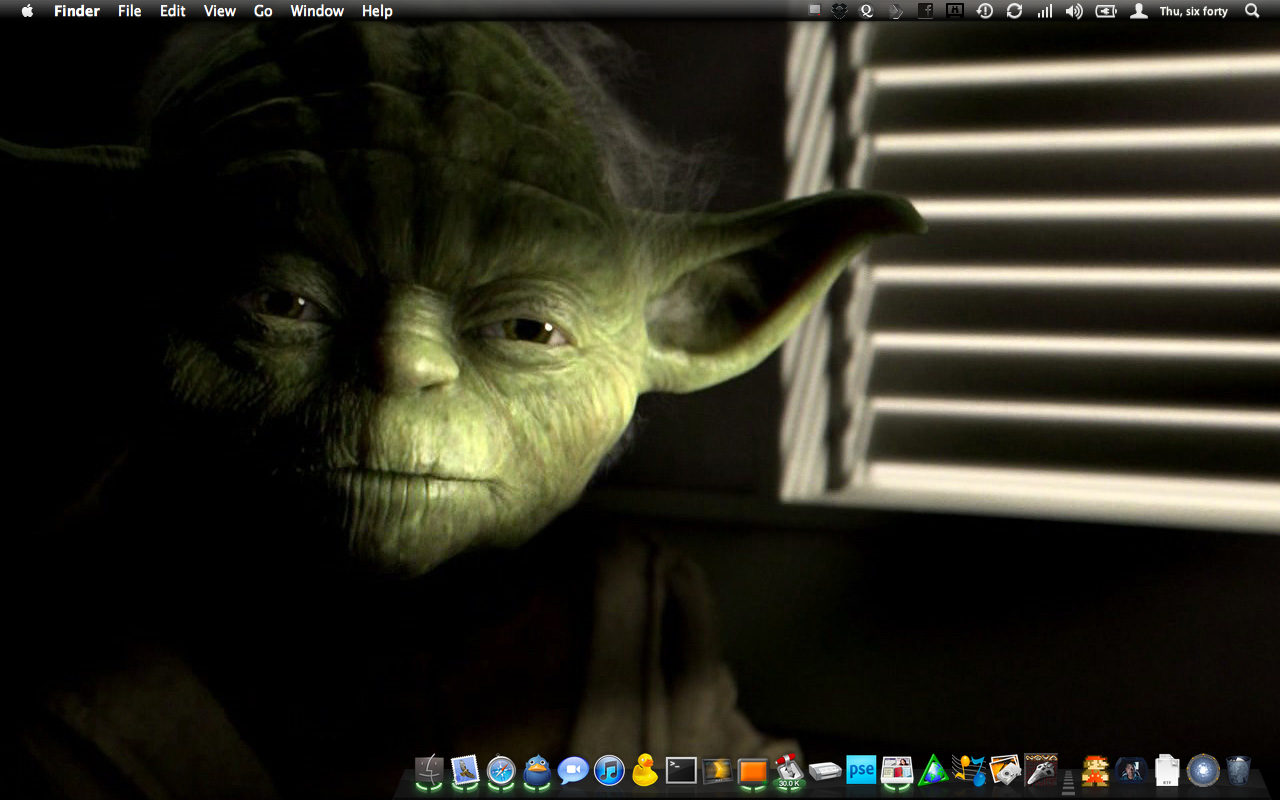Open the volume control in menu bar
The height and width of the screenshot is (800, 1280).
pyautogui.click(x=1074, y=11)
